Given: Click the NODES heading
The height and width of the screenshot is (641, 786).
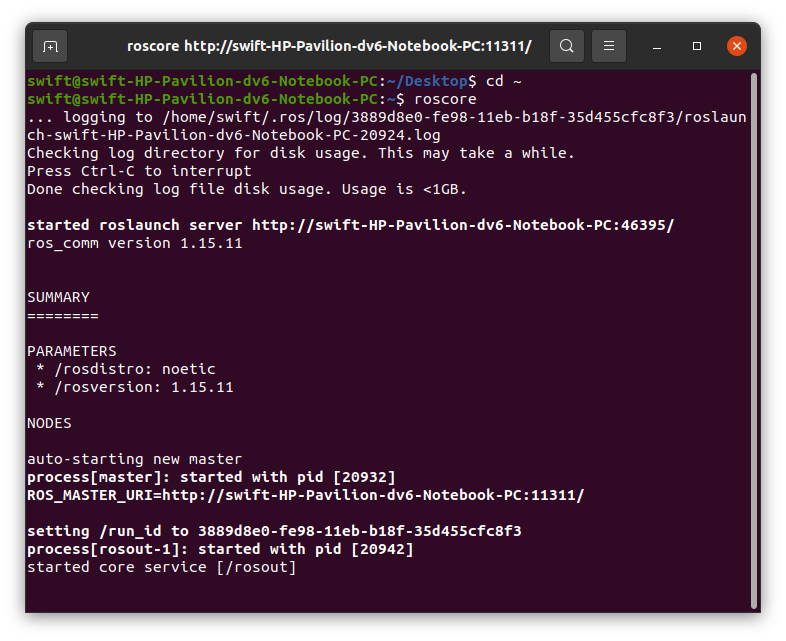Looking at the screenshot, I should 49,423.
